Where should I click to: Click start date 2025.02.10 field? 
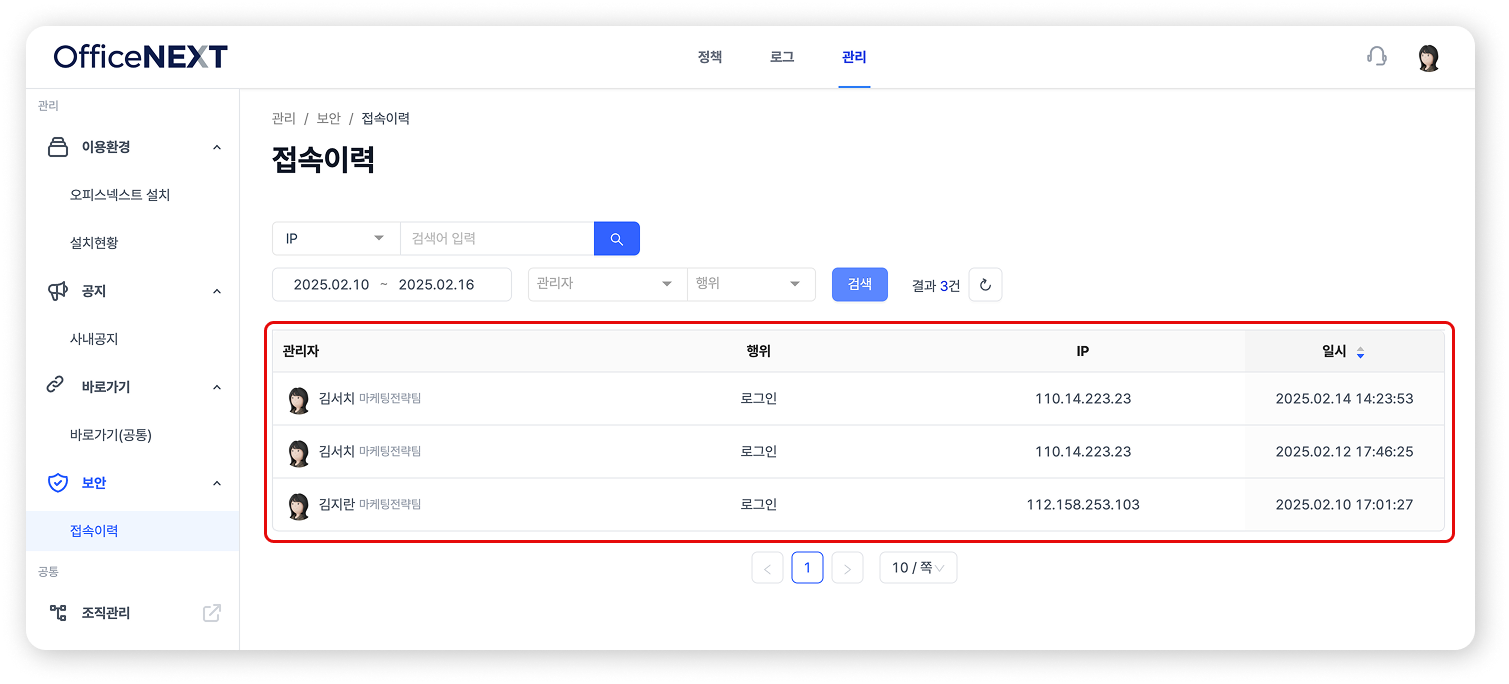[332, 285]
